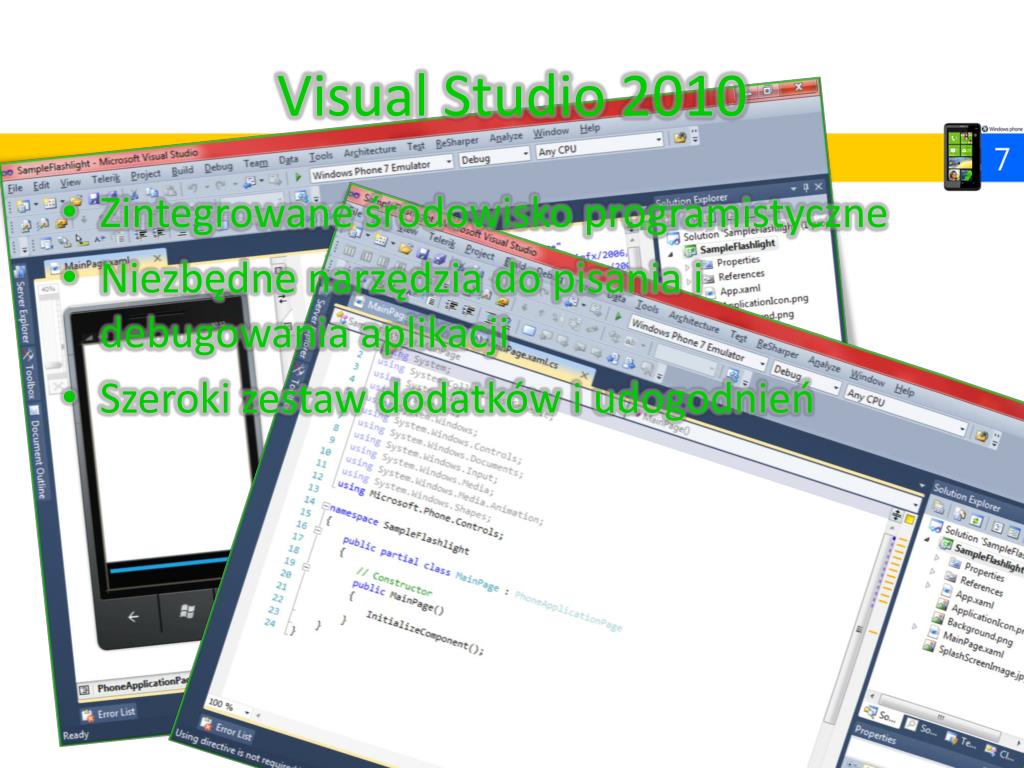Click the phone Windows Start button in designer
1024x768 pixels.
point(187,611)
